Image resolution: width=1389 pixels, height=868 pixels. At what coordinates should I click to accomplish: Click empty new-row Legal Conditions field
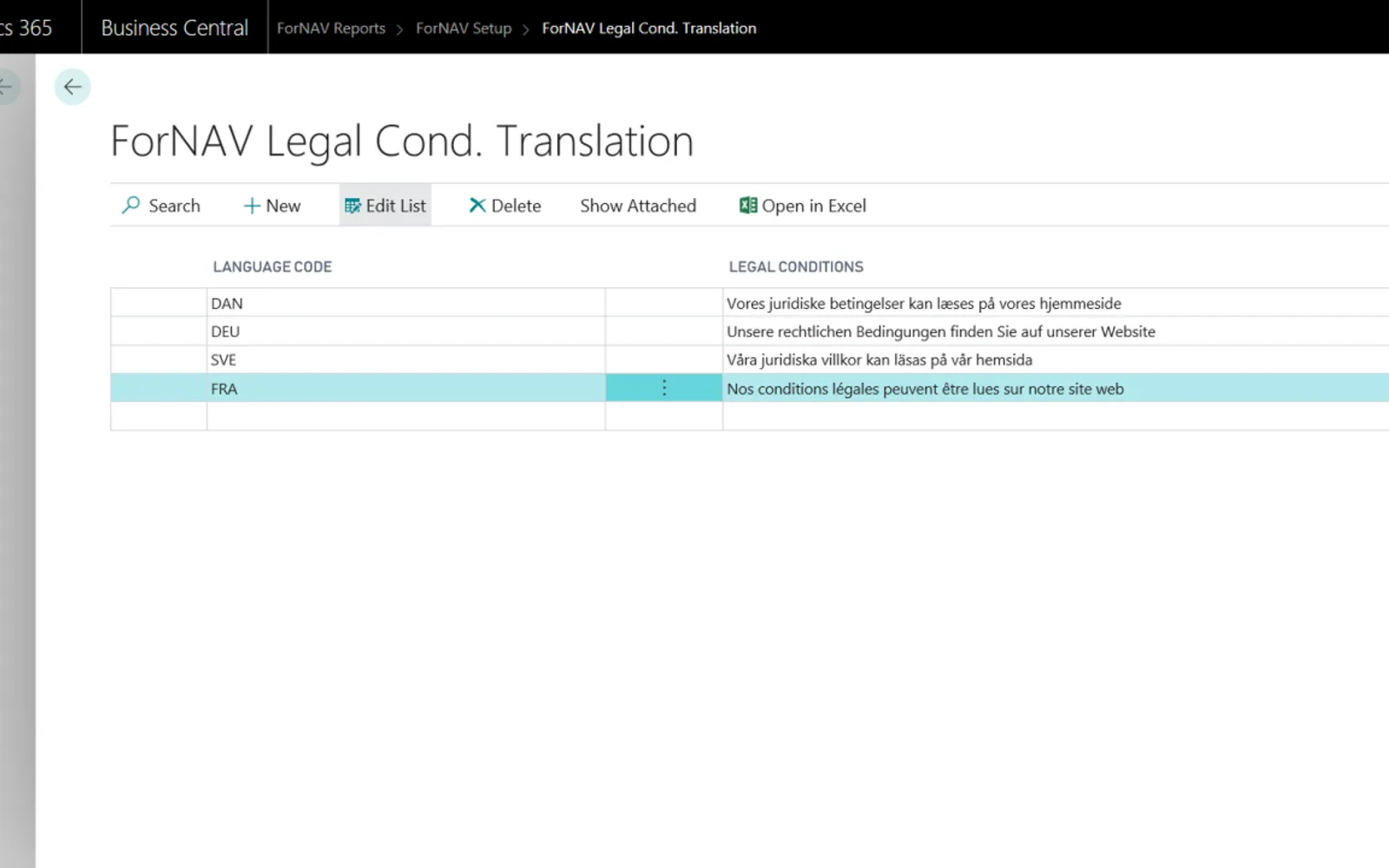coord(1056,417)
